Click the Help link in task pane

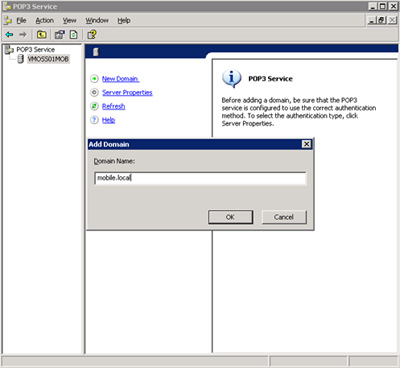[108, 120]
